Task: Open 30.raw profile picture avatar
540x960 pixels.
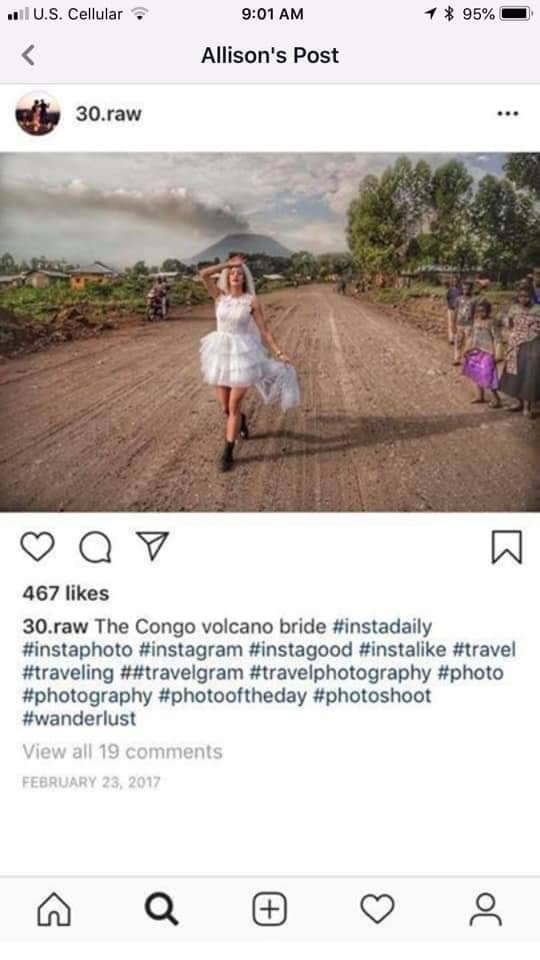Action: coord(38,113)
